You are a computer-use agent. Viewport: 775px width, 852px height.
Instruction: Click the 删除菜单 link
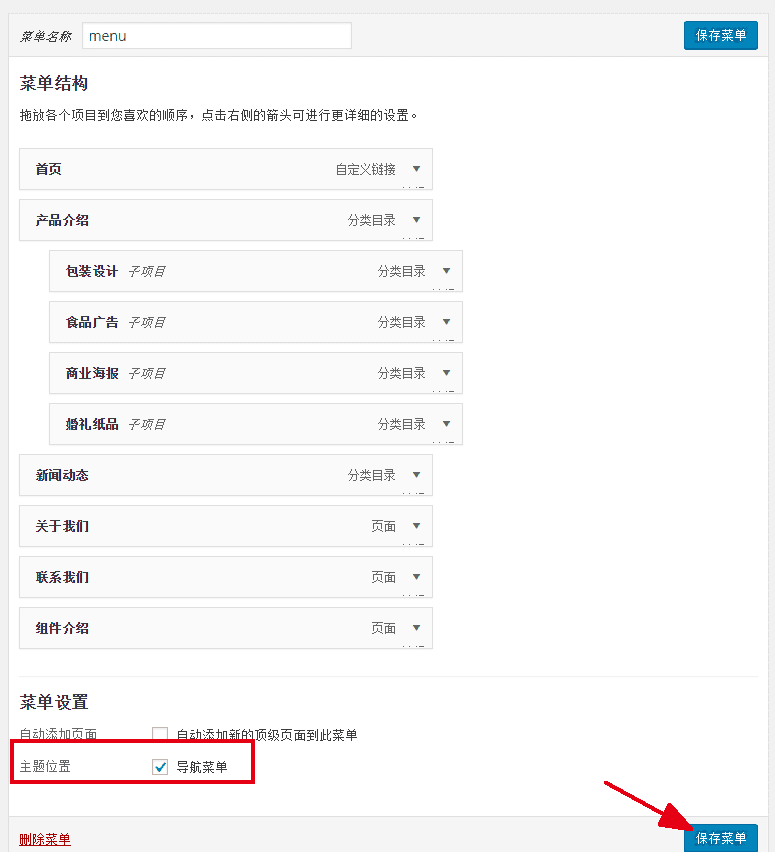[x=45, y=839]
